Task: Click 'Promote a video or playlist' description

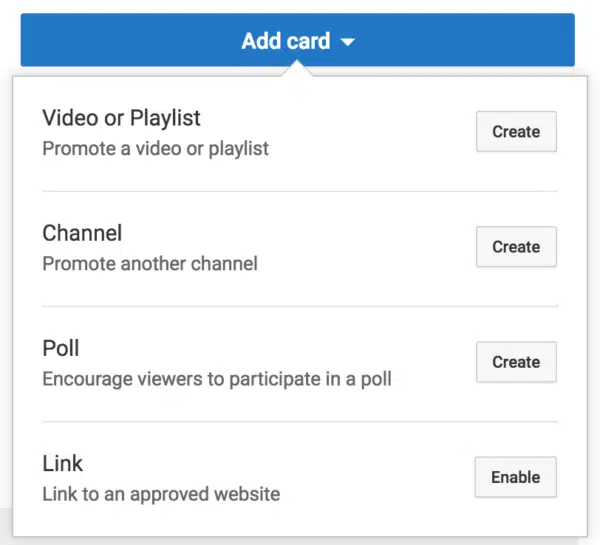Action: (x=155, y=150)
